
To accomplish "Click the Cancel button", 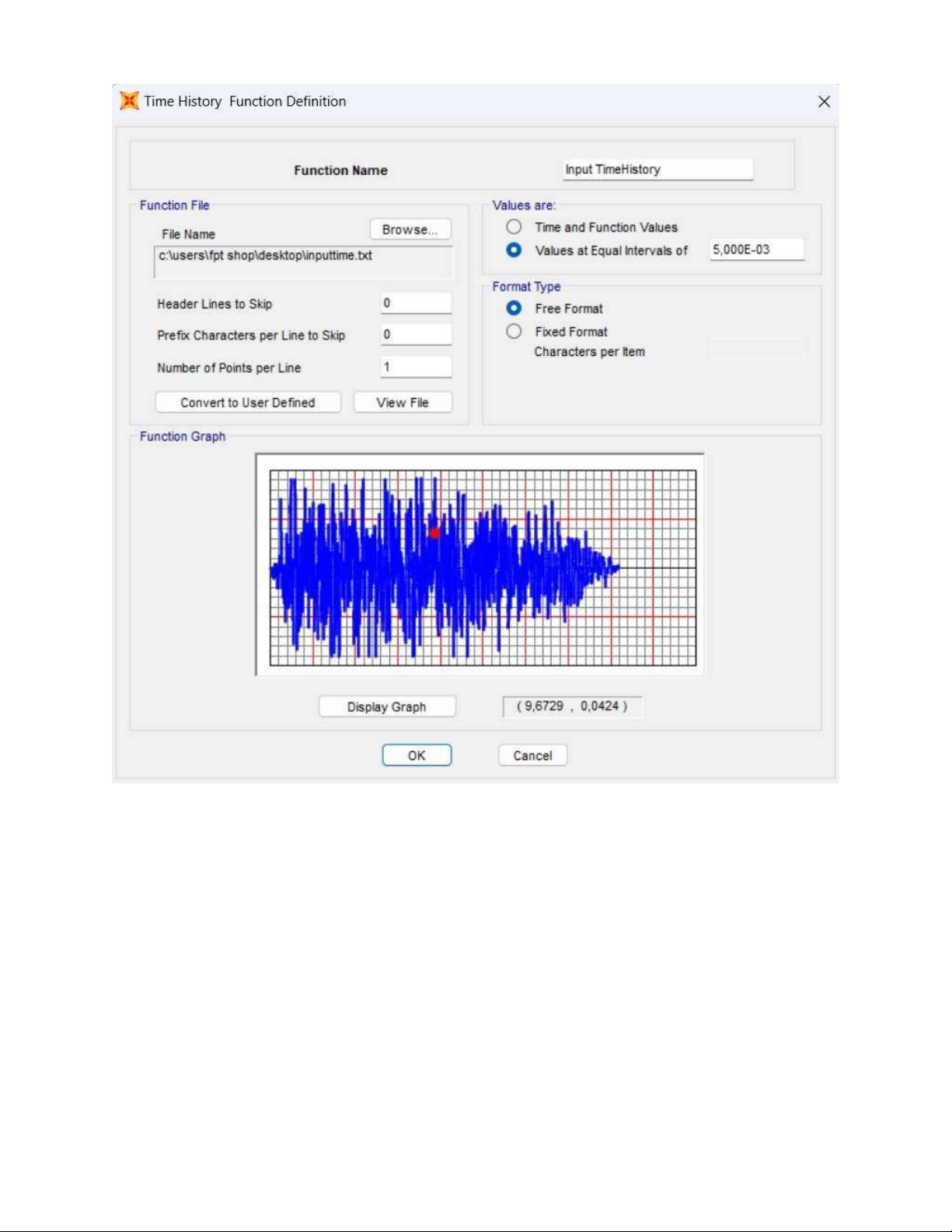I will point(532,756).
